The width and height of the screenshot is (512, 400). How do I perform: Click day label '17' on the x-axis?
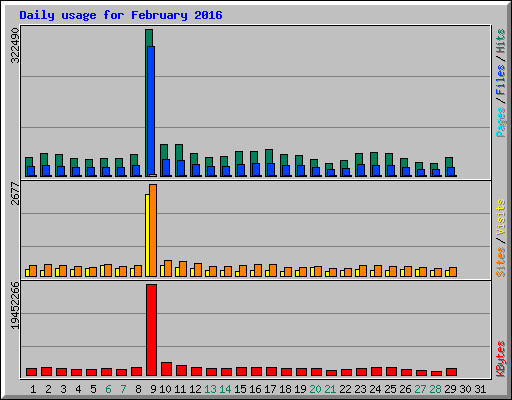point(270,389)
